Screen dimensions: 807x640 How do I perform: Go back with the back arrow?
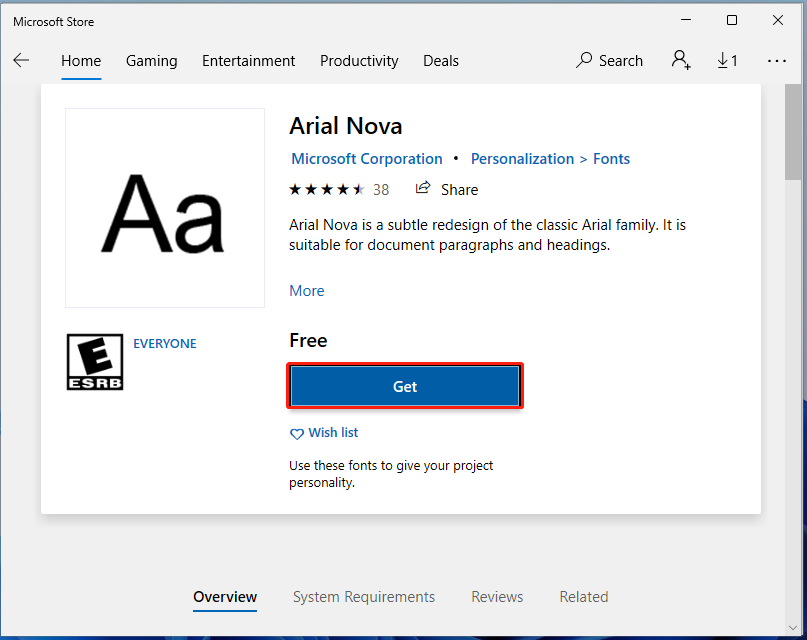[x=21, y=60]
